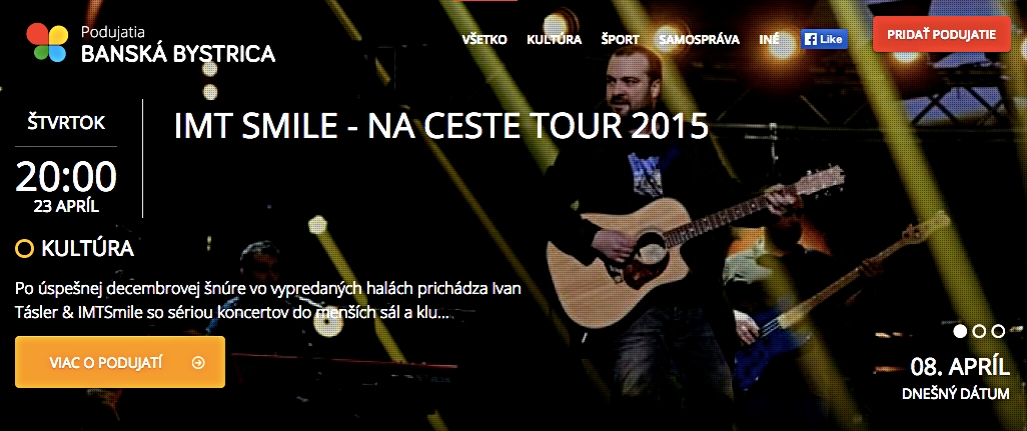Viewport: 1027px width, 431px height.
Task: Open the IMT SMILE - NA CESTE TOUR 2015 title
Action: tap(441, 126)
